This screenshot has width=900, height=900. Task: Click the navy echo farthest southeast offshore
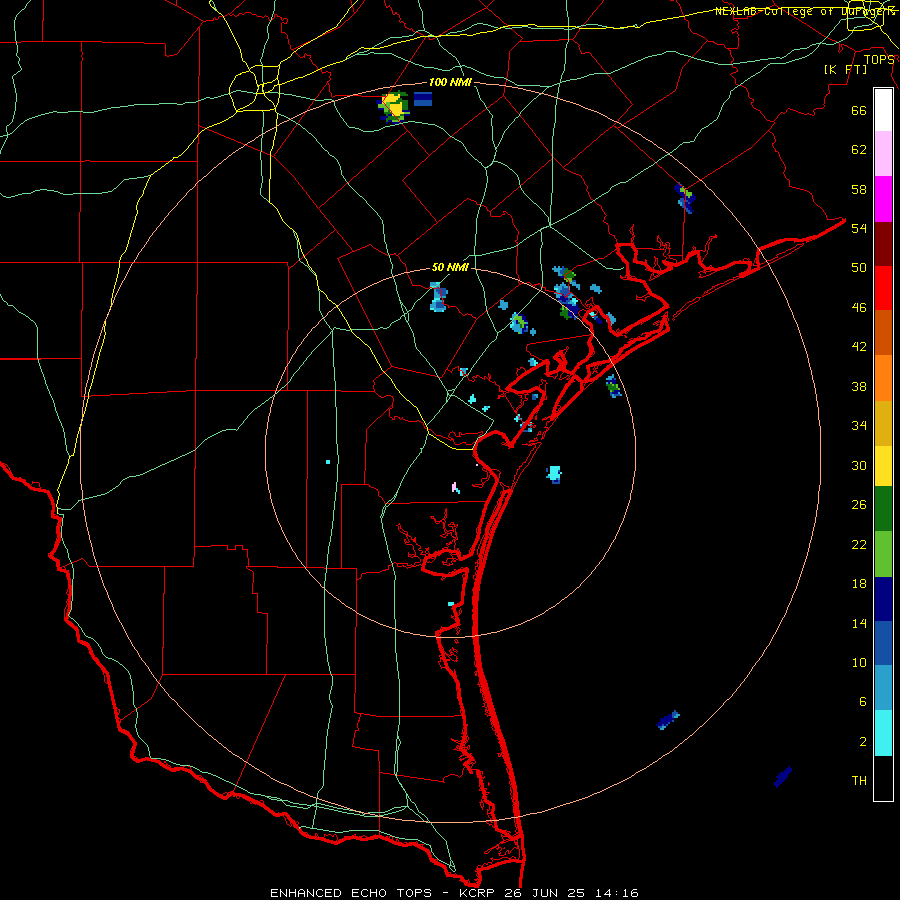click(783, 777)
